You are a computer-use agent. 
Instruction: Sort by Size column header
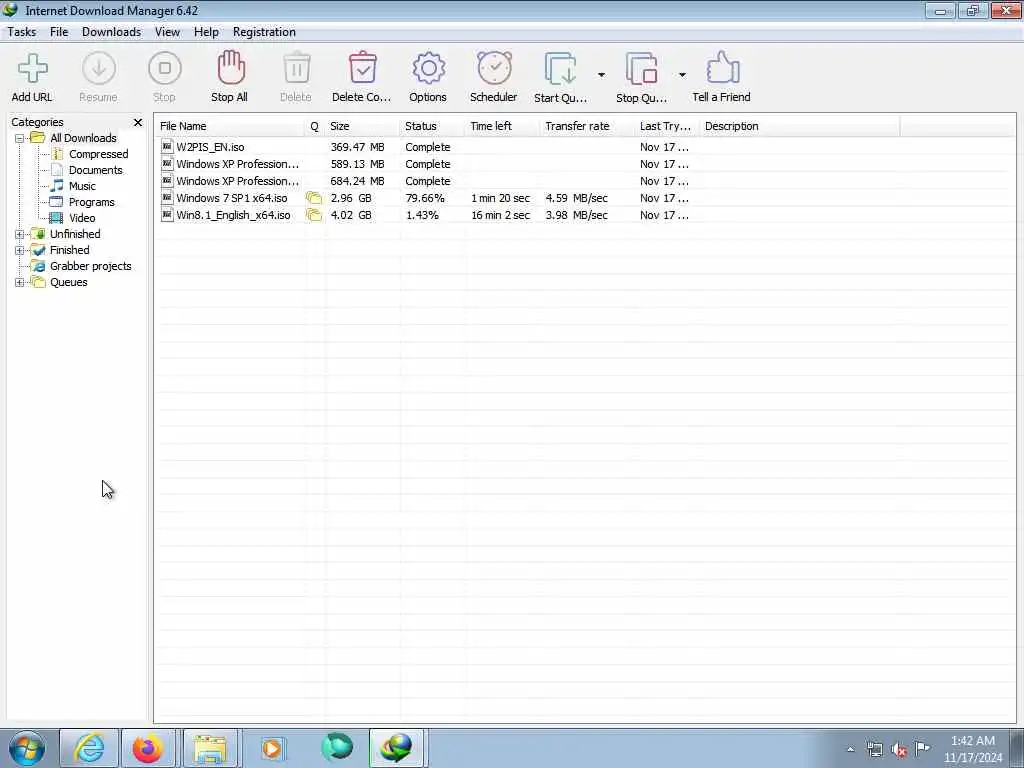point(362,126)
